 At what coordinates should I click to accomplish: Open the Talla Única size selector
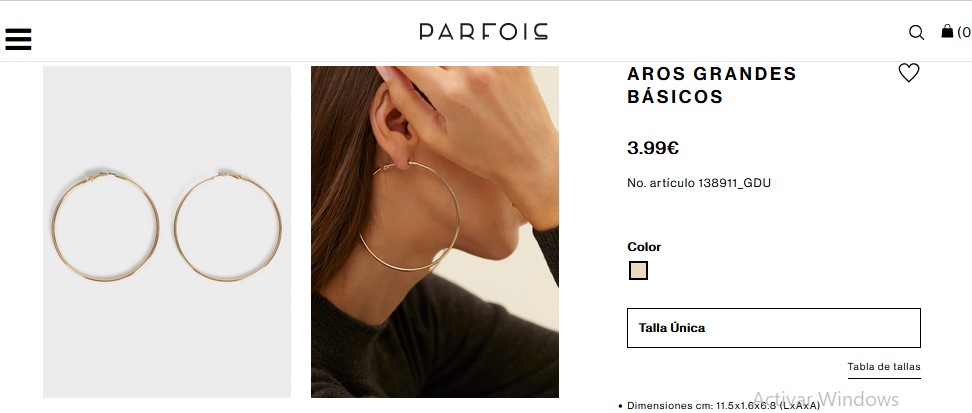point(774,327)
